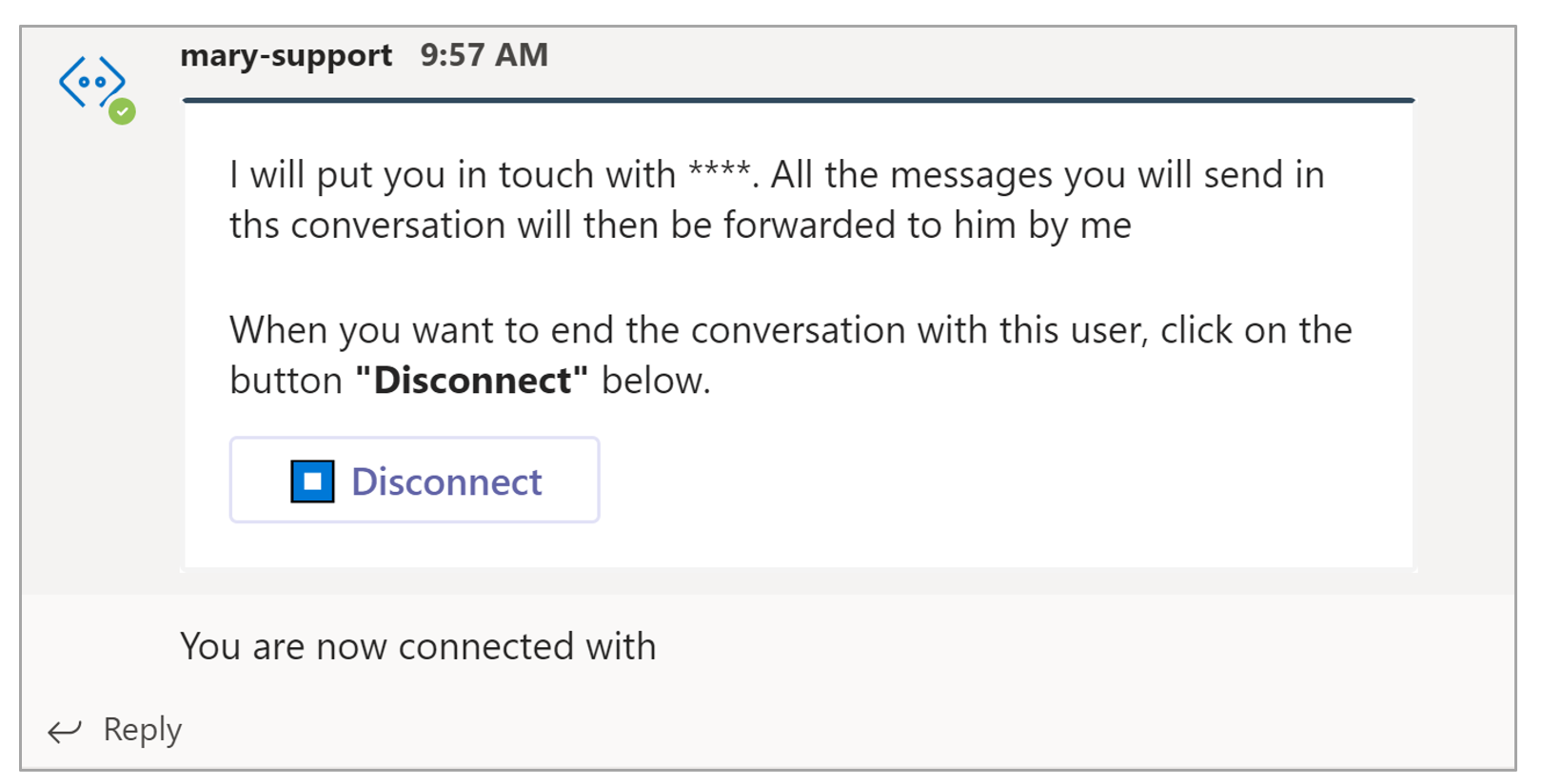Click the "I will put you in touch" sentence
Viewport: 1542px width, 784px height.
[452, 175]
